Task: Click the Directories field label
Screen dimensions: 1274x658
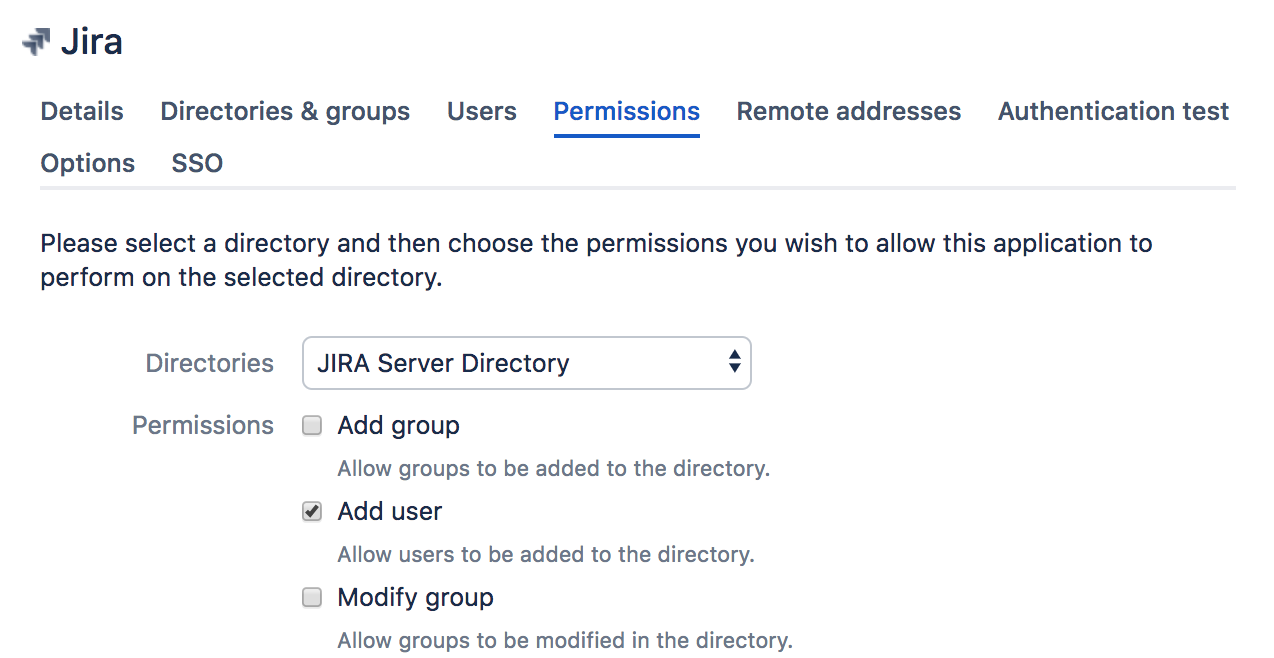Action: pyautogui.click(x=210, y=363)
